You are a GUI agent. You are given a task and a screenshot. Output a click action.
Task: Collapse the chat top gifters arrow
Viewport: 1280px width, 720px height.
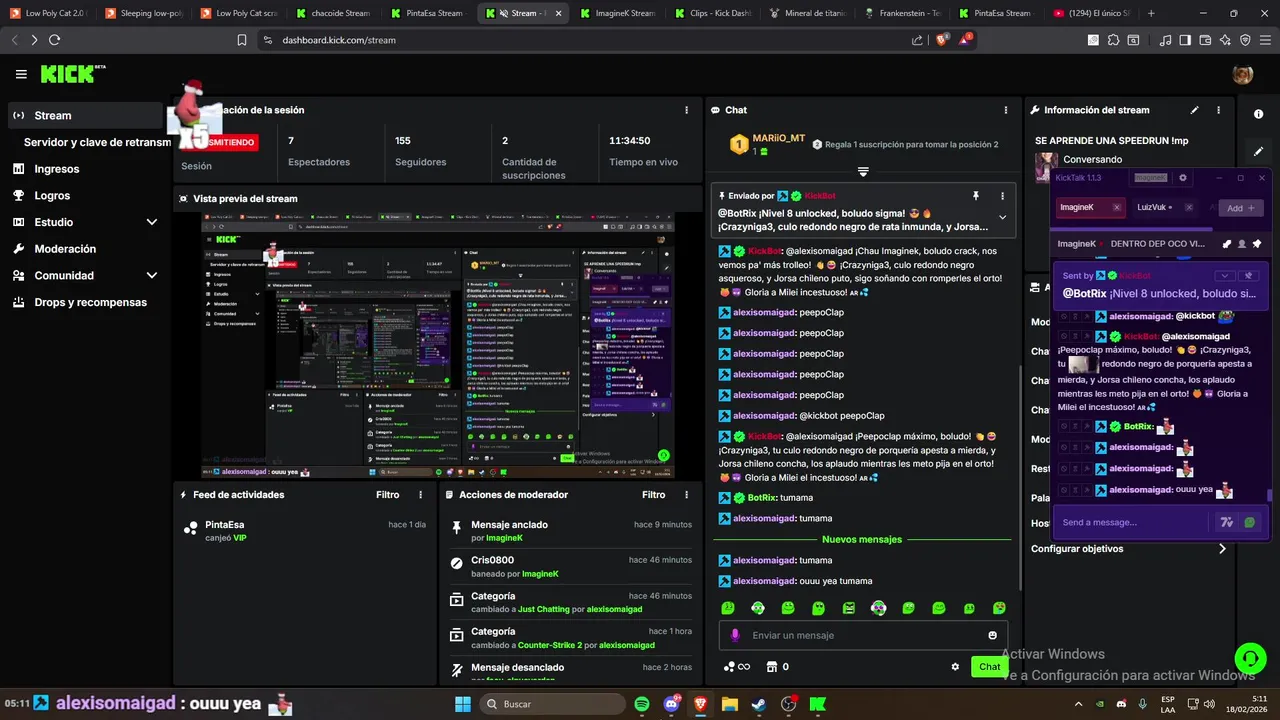(863, 172)
